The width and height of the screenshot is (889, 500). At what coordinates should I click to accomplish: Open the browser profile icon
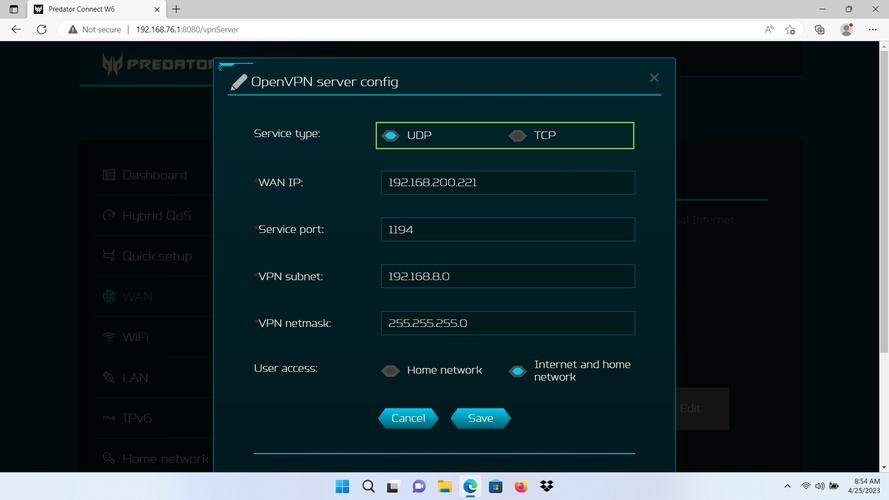coord(846,29)
